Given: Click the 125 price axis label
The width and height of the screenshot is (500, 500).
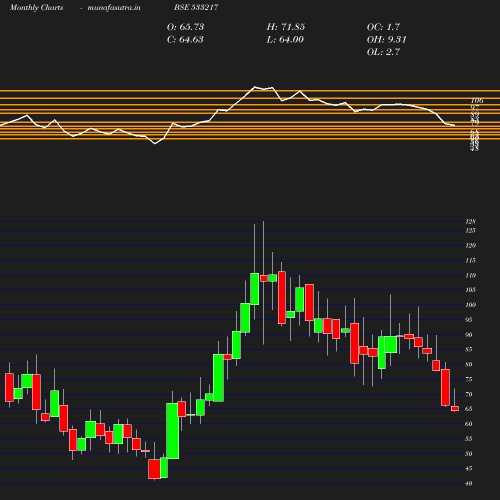Looking at the screenshot, I should tap(470, 230).
